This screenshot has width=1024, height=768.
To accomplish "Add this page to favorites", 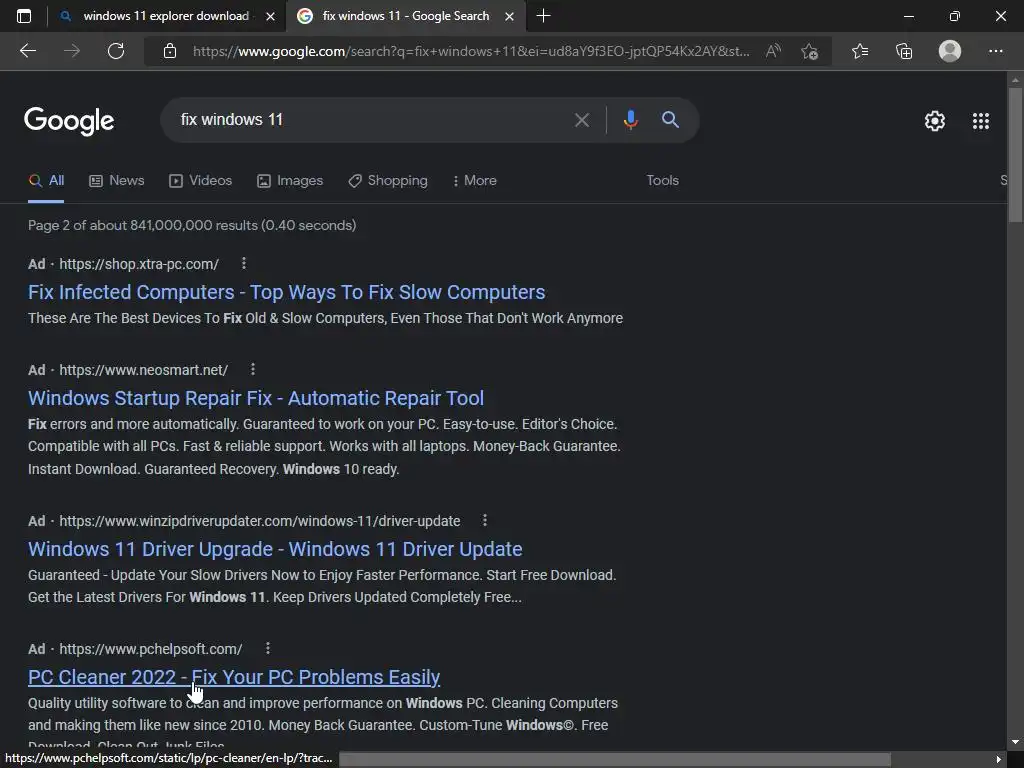I will click(x=810, y=51).
